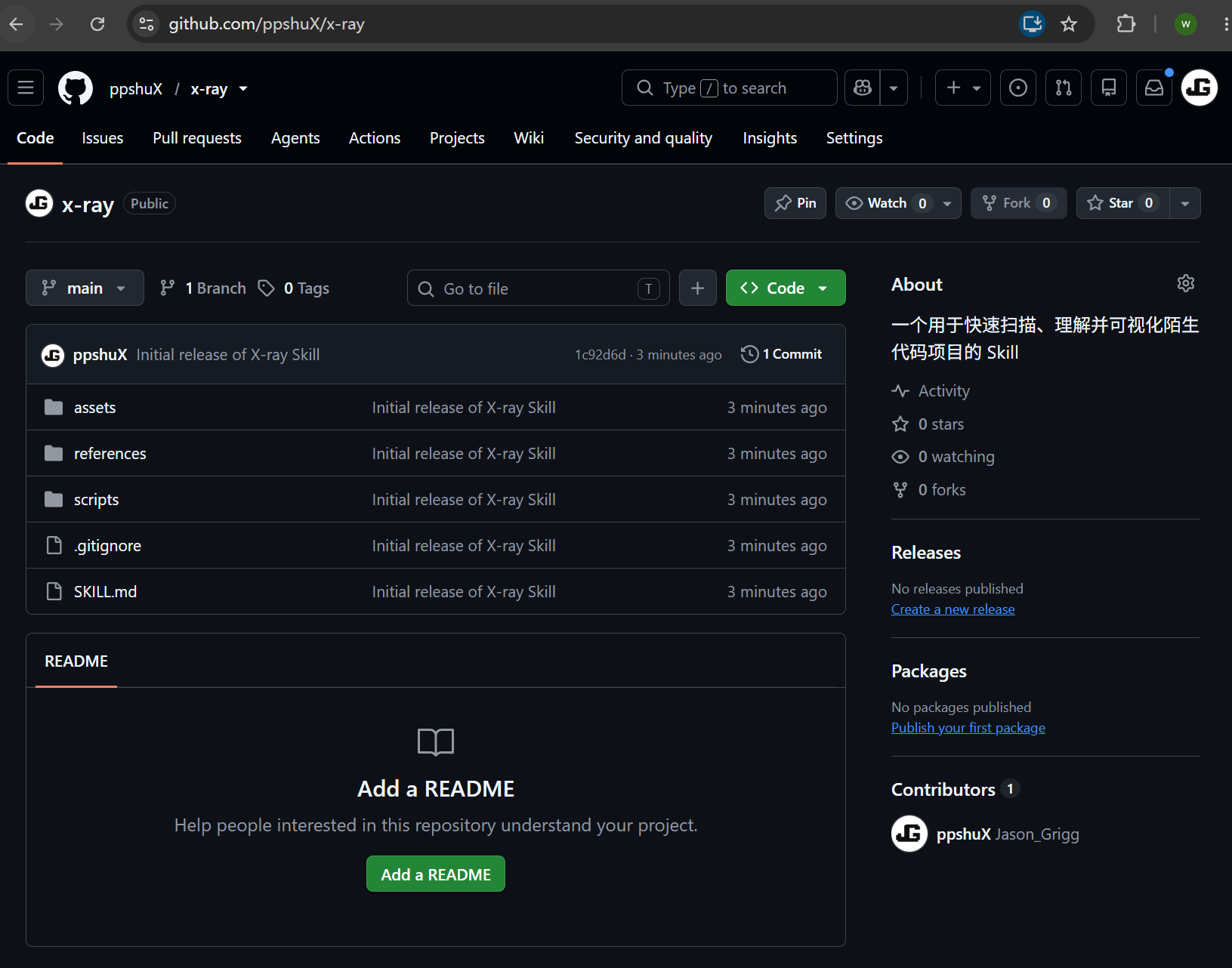The height and width of the screenshot is (968, 1232).
Task: View 0 Tags link
Action: [294, 288]
